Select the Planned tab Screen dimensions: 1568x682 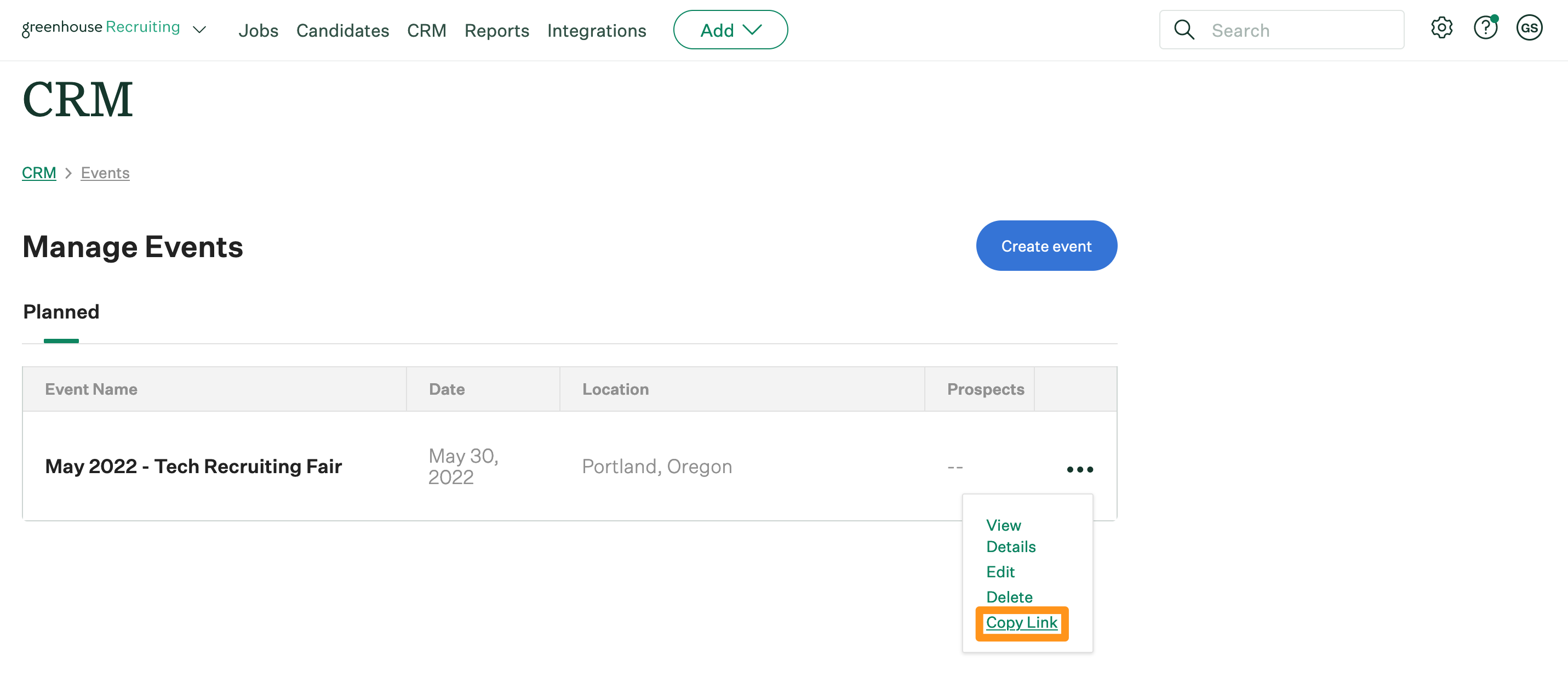tap(61, 312)
